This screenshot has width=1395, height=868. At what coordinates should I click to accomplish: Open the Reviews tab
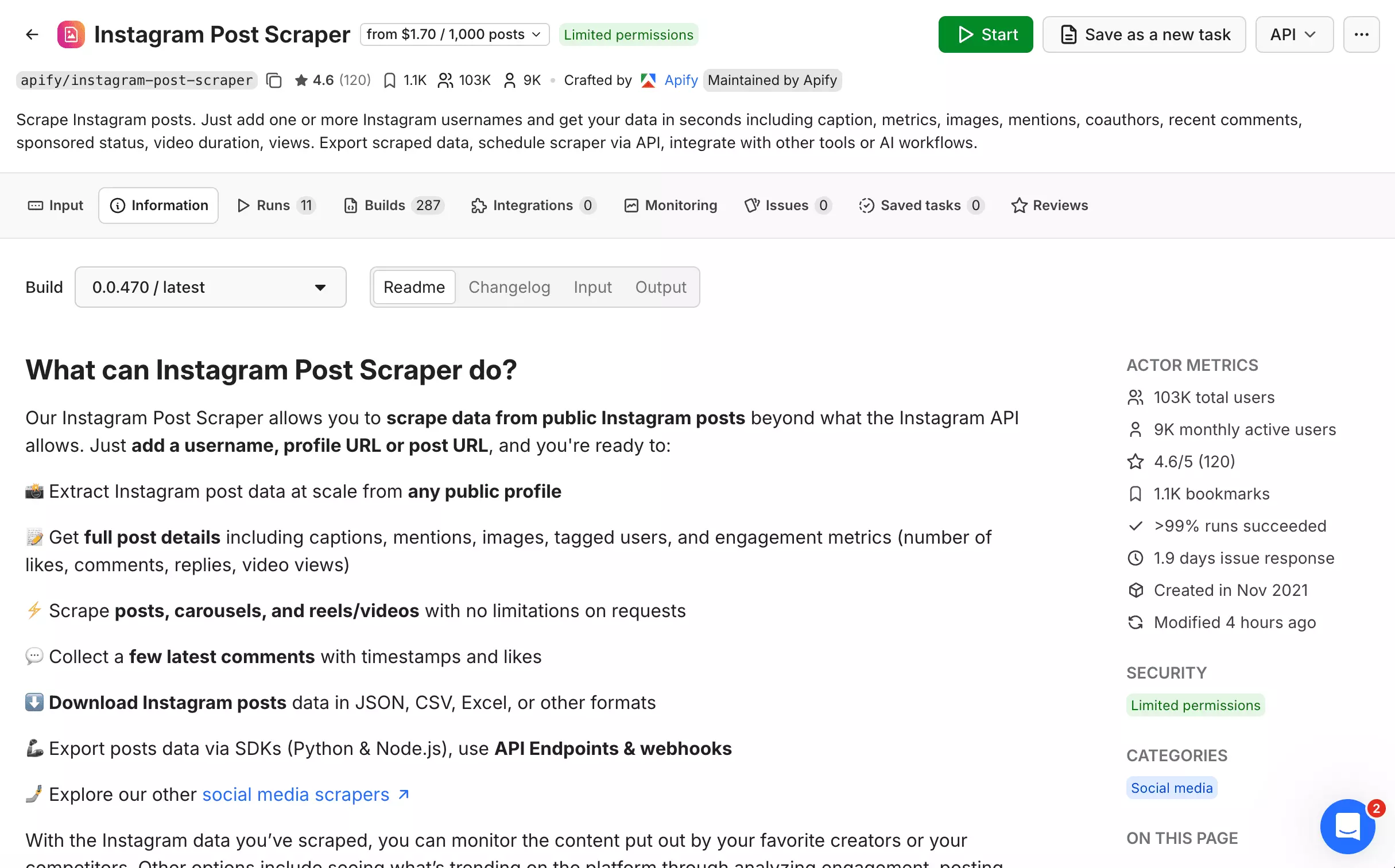[x=1049, y=206]
